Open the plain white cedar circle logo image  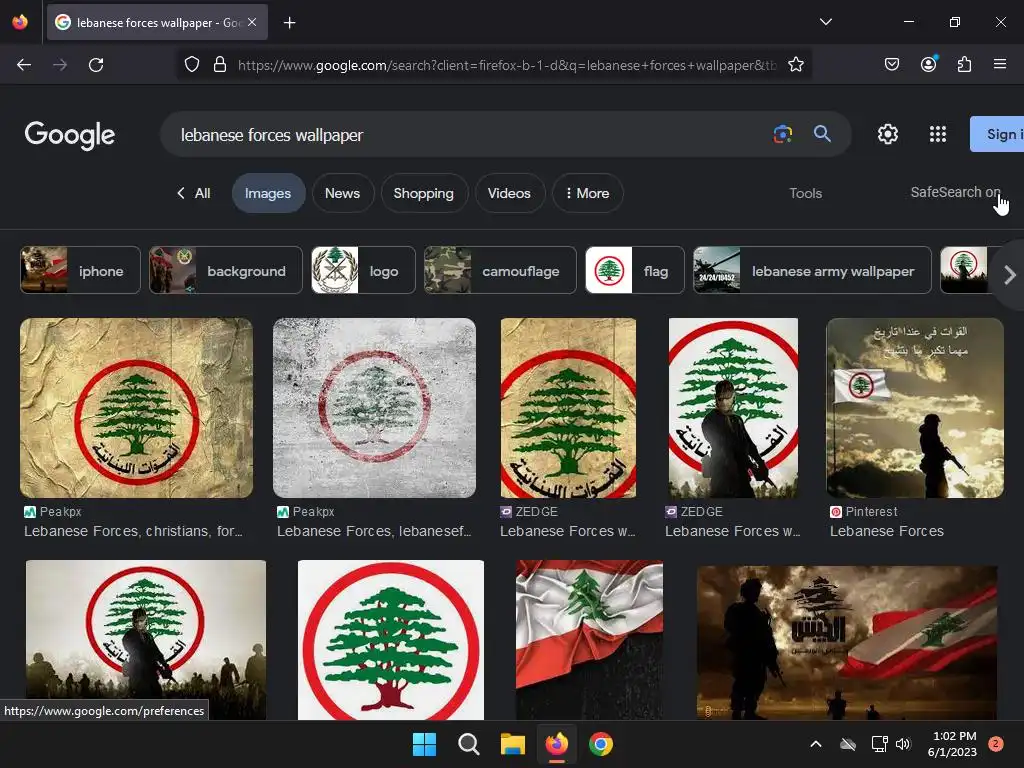[391, 640]
